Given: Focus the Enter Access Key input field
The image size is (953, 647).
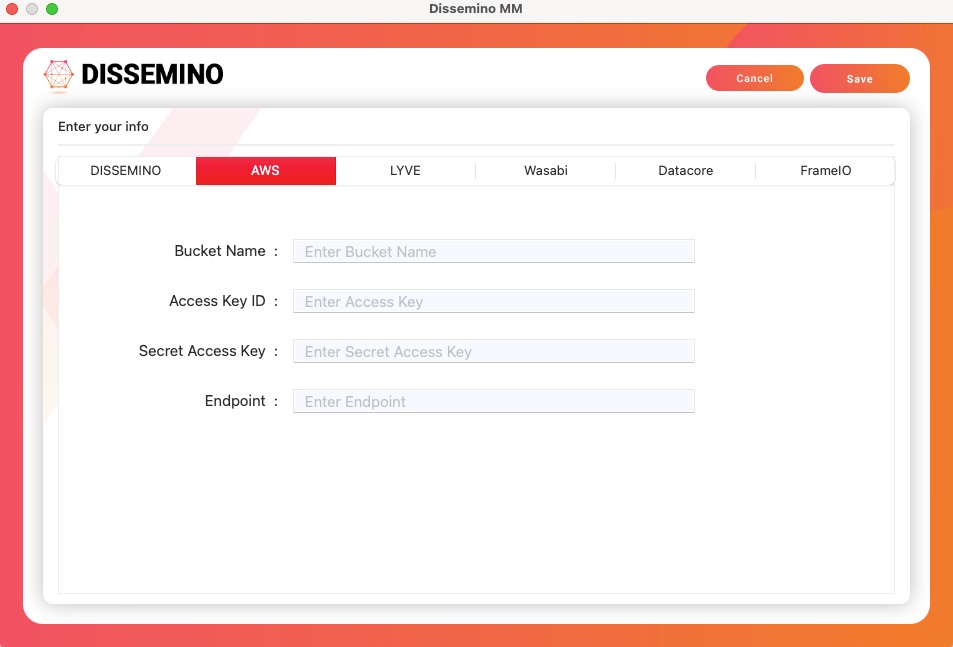Looking at the screenshot, I should tap(493, 301).
